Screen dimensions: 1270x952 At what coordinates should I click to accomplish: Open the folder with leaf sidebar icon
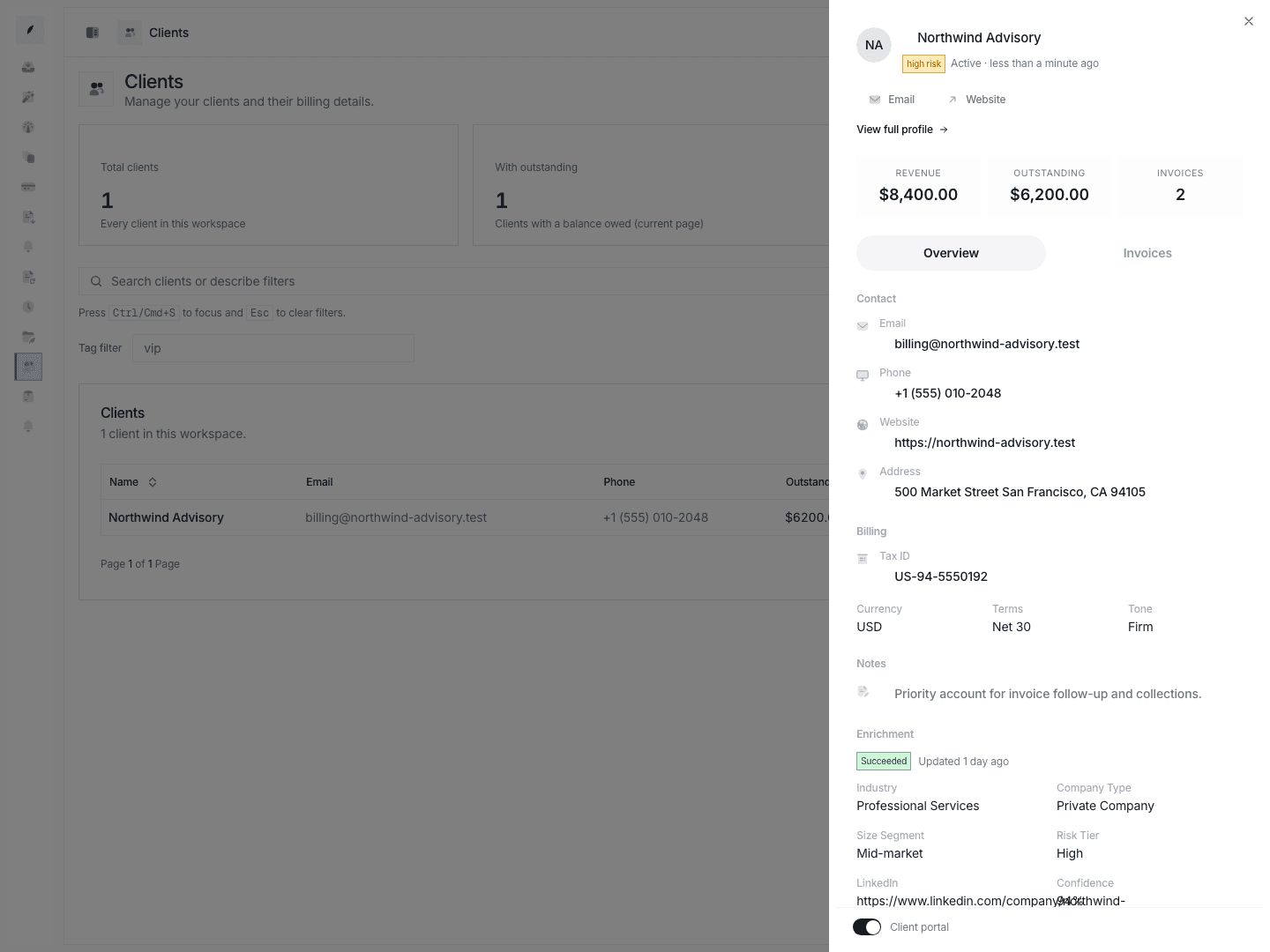pyautogui.click(x=28, y=337)
